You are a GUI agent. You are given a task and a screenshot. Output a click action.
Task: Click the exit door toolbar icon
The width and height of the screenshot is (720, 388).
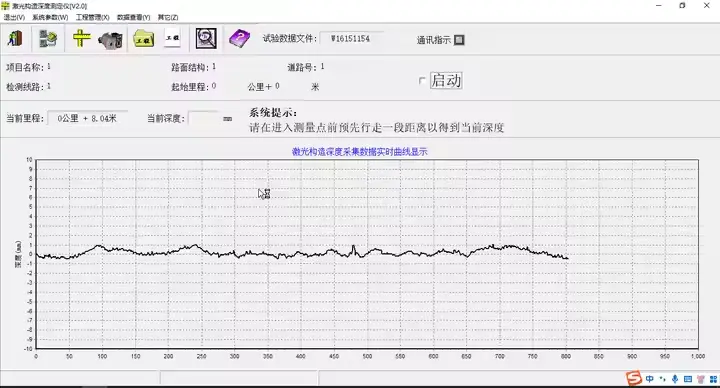pyautogui.click(x=15, y=39)
